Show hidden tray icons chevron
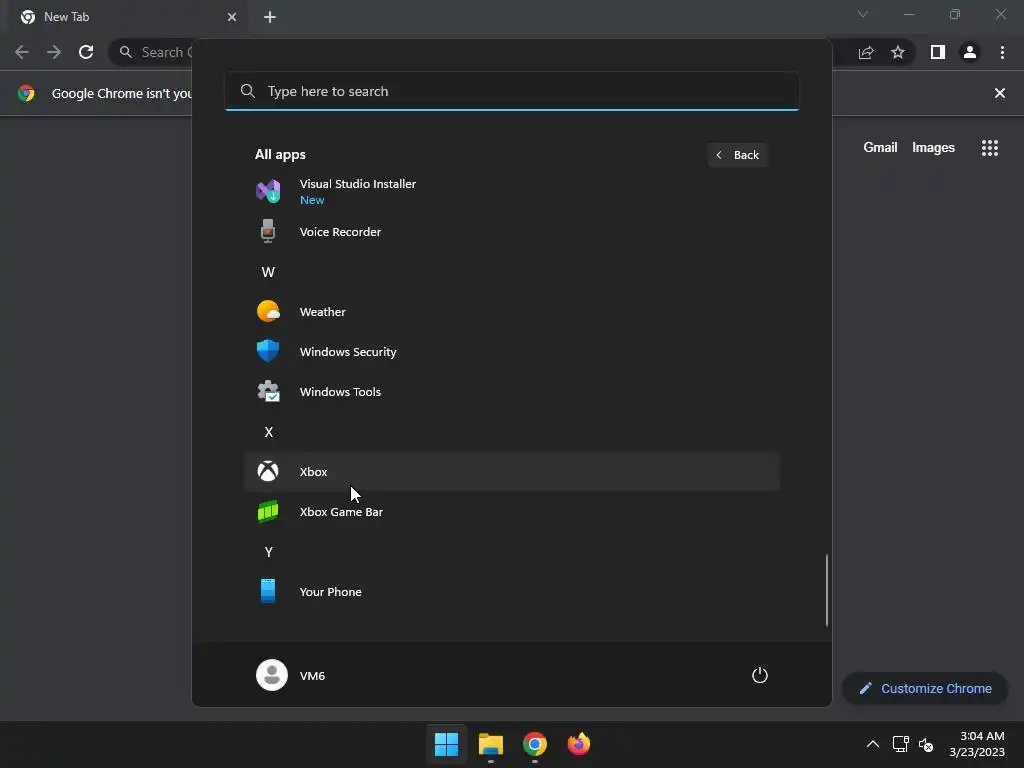Image resolution: width=1024 pixels, height=768 pixels. coord(872,744)
